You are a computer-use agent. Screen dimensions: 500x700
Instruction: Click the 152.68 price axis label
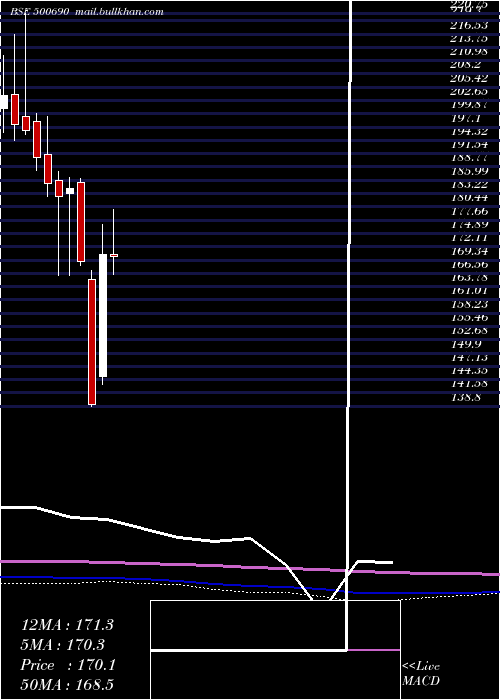pos(469,330)
